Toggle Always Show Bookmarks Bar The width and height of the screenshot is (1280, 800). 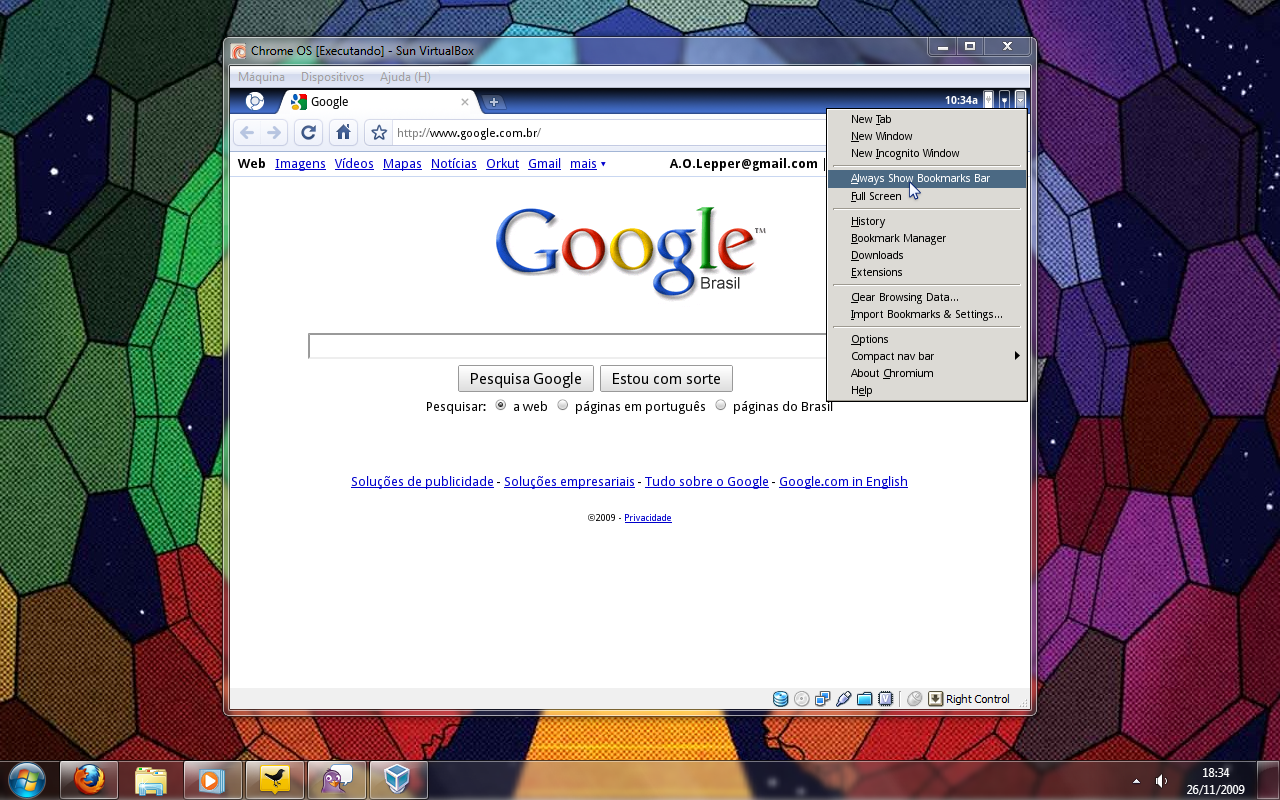coord(927,178)
